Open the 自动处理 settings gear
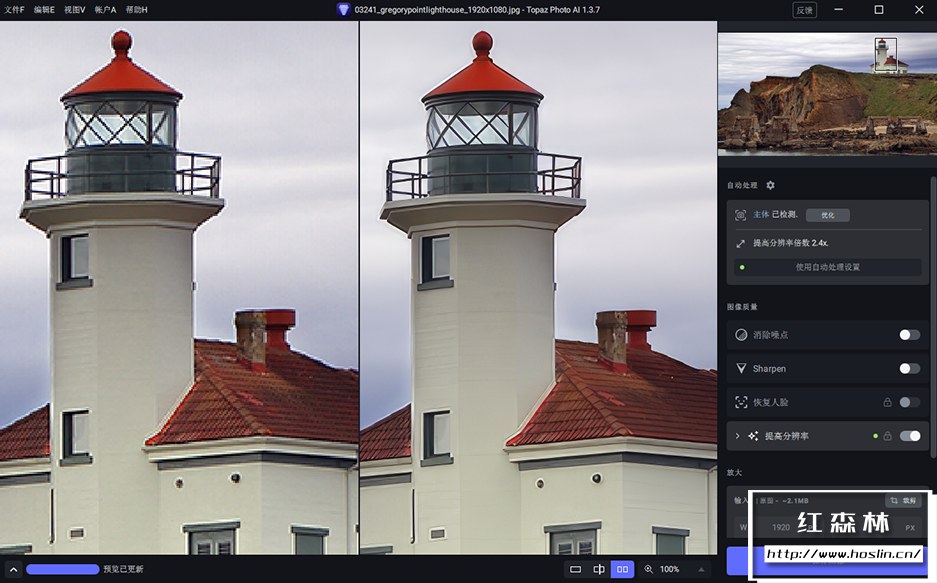This screenshot has width=937, height=583. [x=770, y=185]
